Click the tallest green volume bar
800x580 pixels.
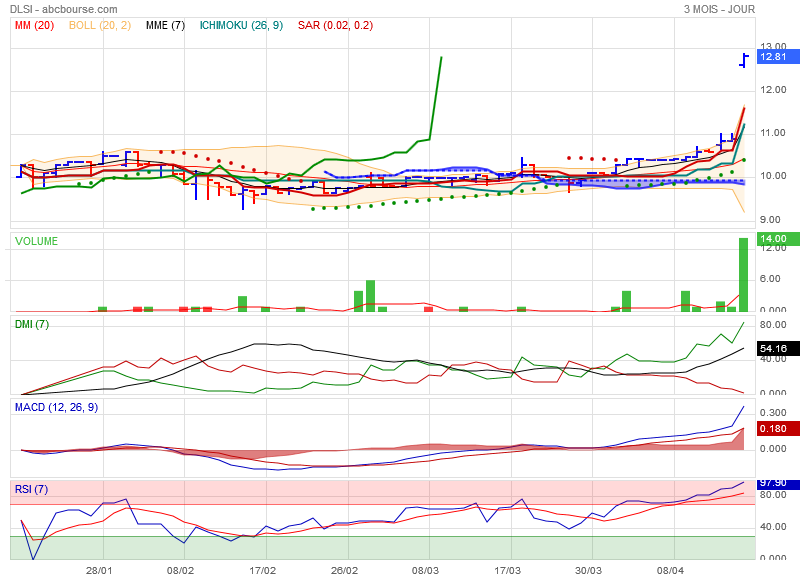(x=743, y=274)
